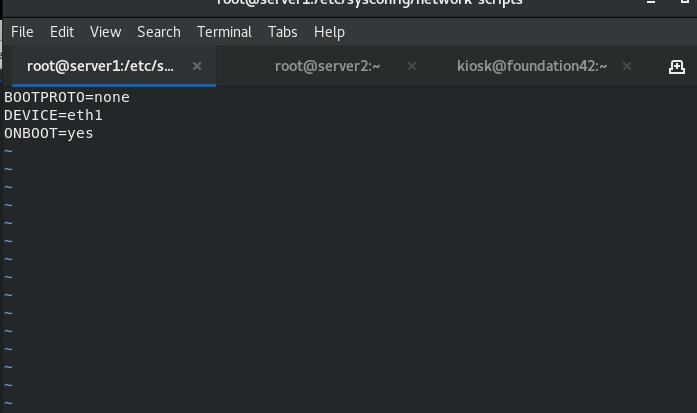Switch to the root@server2 tab
Image resolution: width=697 pixels, height=413 pixels.
[x=328, y=66]
